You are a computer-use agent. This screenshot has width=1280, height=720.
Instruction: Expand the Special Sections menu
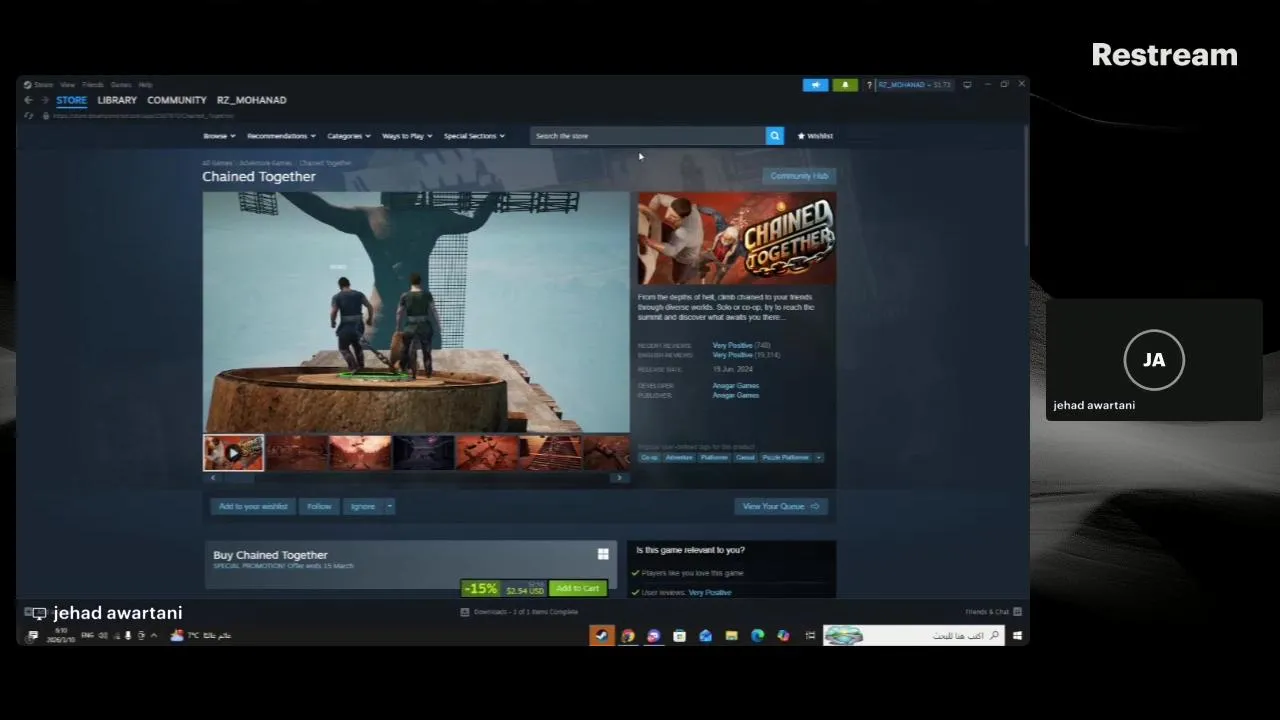tap(474, 136)
